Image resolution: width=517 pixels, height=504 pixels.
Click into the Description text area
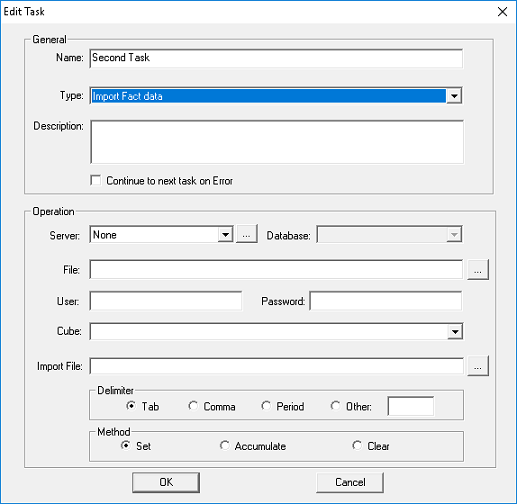(x=277, y=142)
